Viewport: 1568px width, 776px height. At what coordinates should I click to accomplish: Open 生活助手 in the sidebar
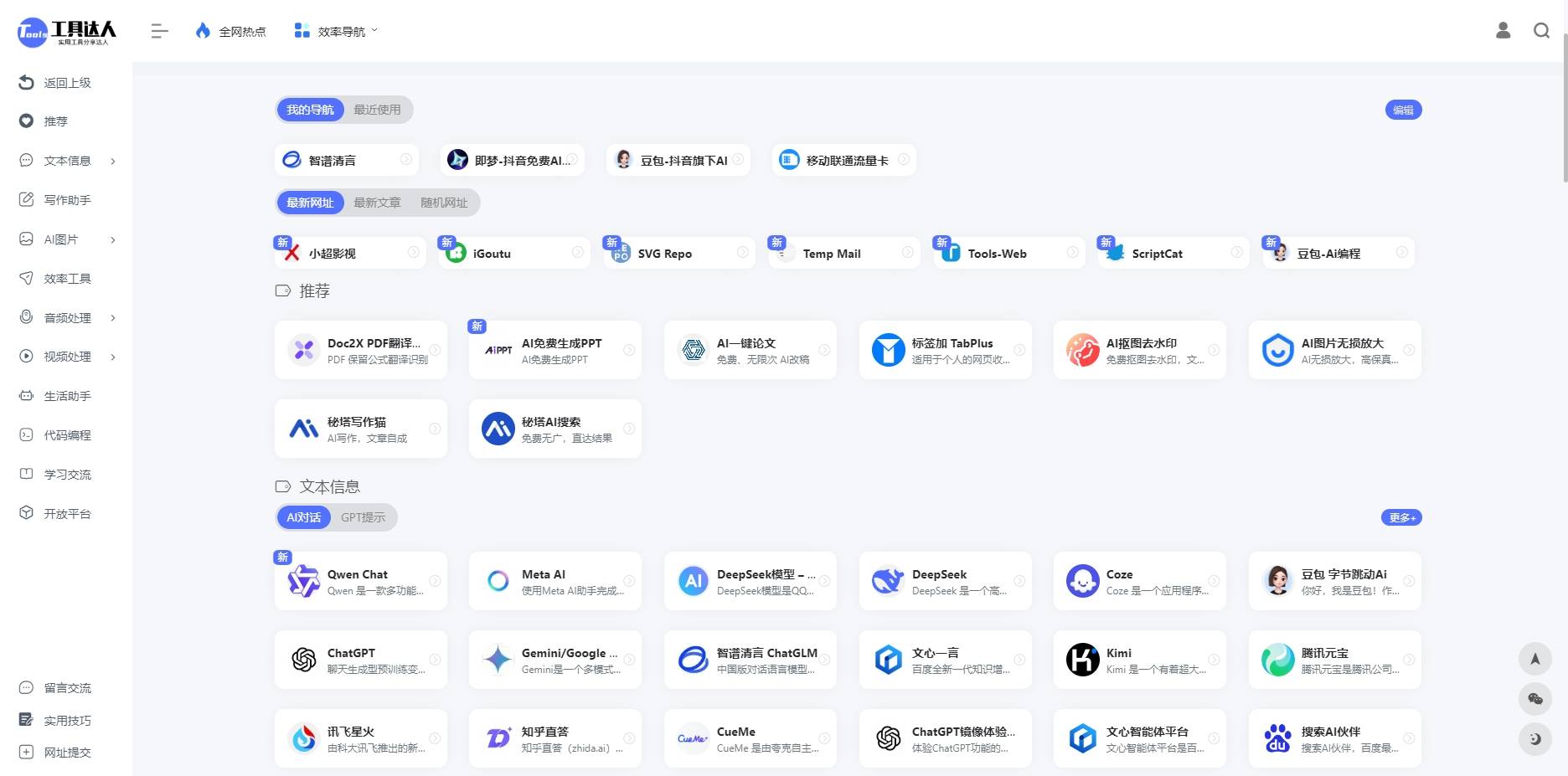(55, 396)
